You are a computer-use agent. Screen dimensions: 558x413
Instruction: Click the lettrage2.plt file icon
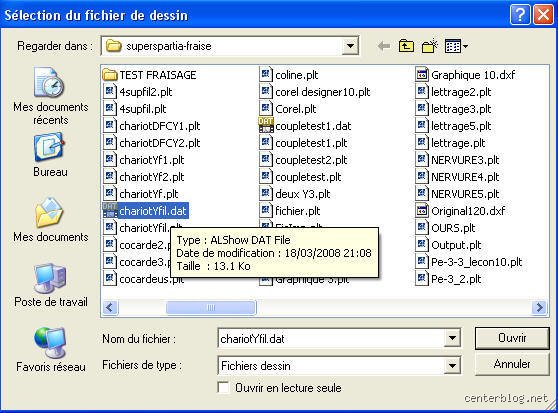coord(422,91)
